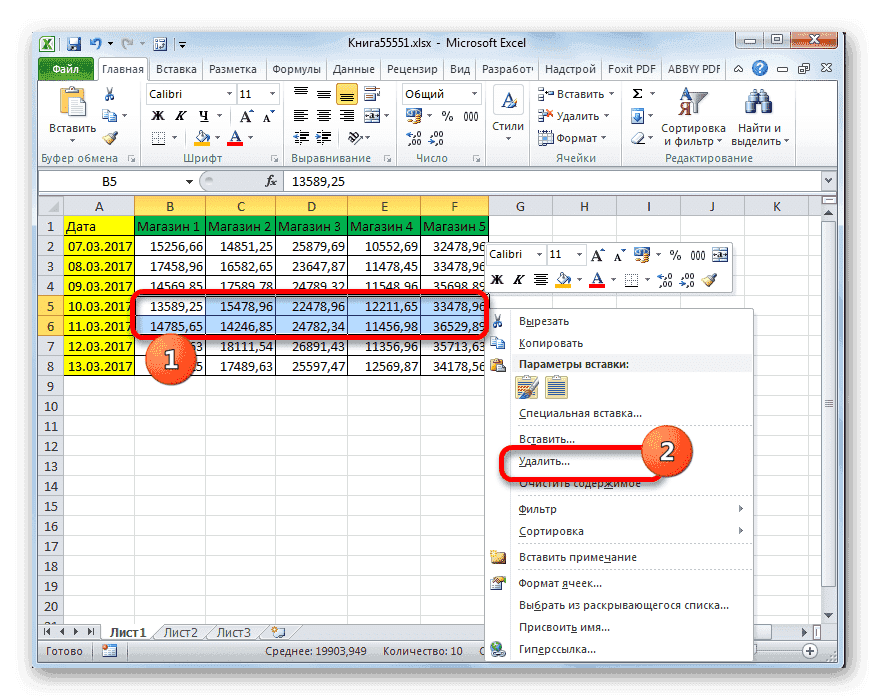This screenshot has width=878, height=700.
Task: Open the Общий number format dropdown
Action: 475,92
